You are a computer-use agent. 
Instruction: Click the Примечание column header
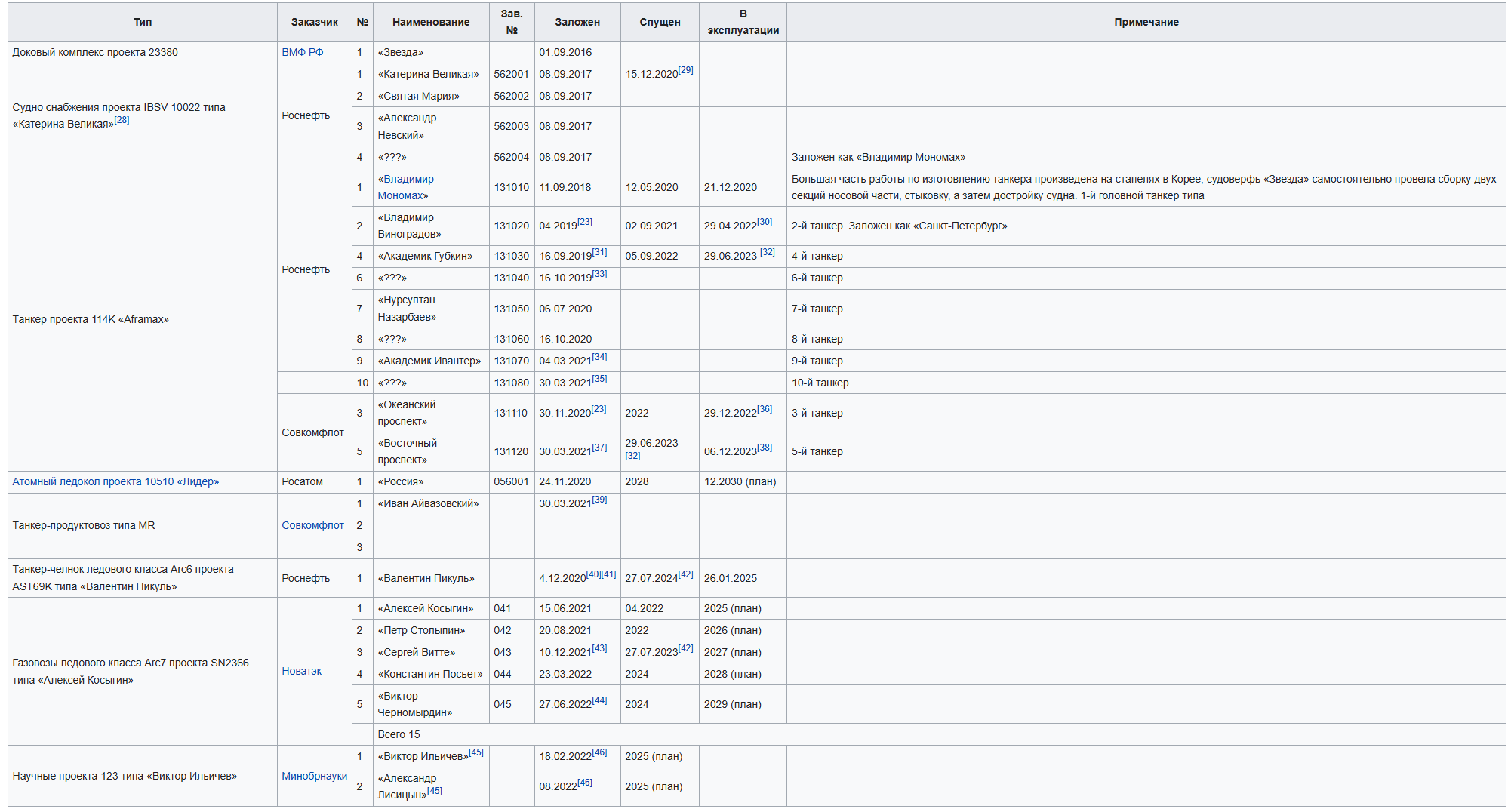click(x=1146, y=22)
